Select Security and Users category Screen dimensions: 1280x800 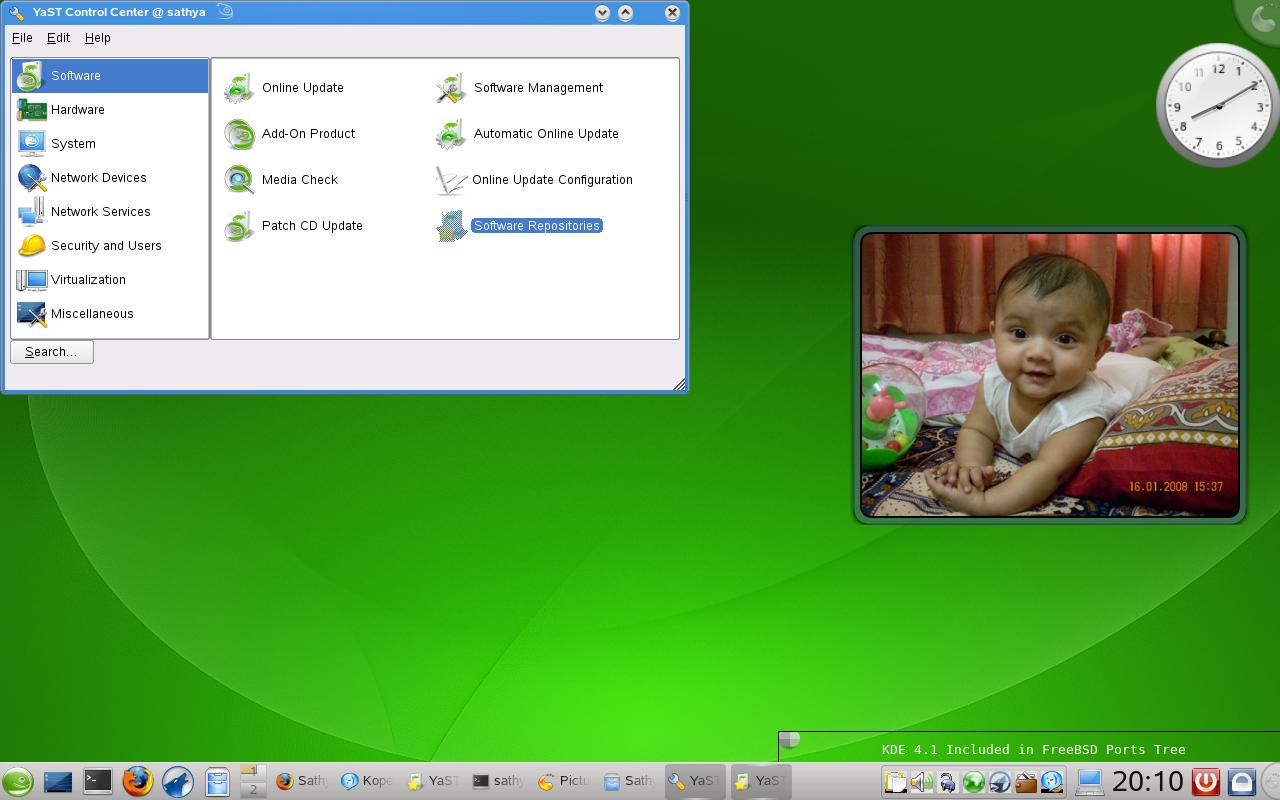pyautogui.click(x=110, y=246)
